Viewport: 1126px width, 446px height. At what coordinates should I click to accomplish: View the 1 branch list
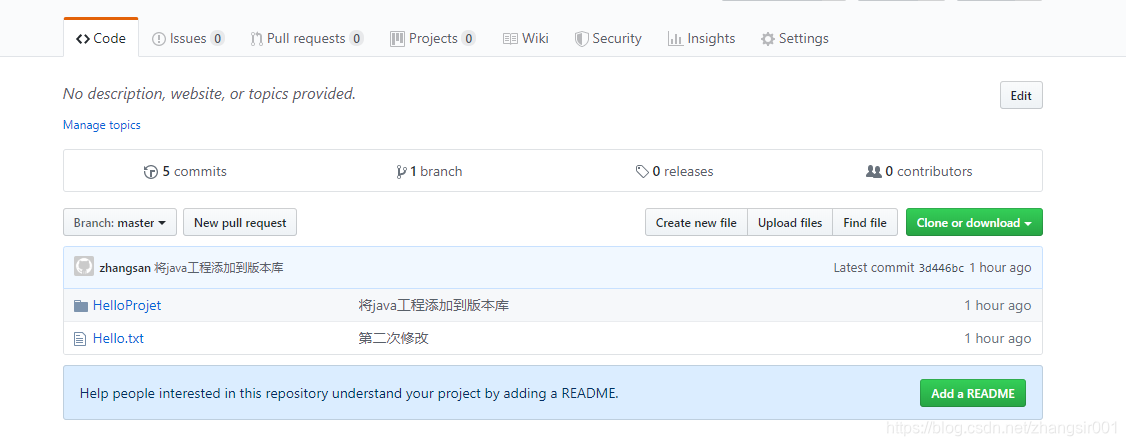click(429, 172)
